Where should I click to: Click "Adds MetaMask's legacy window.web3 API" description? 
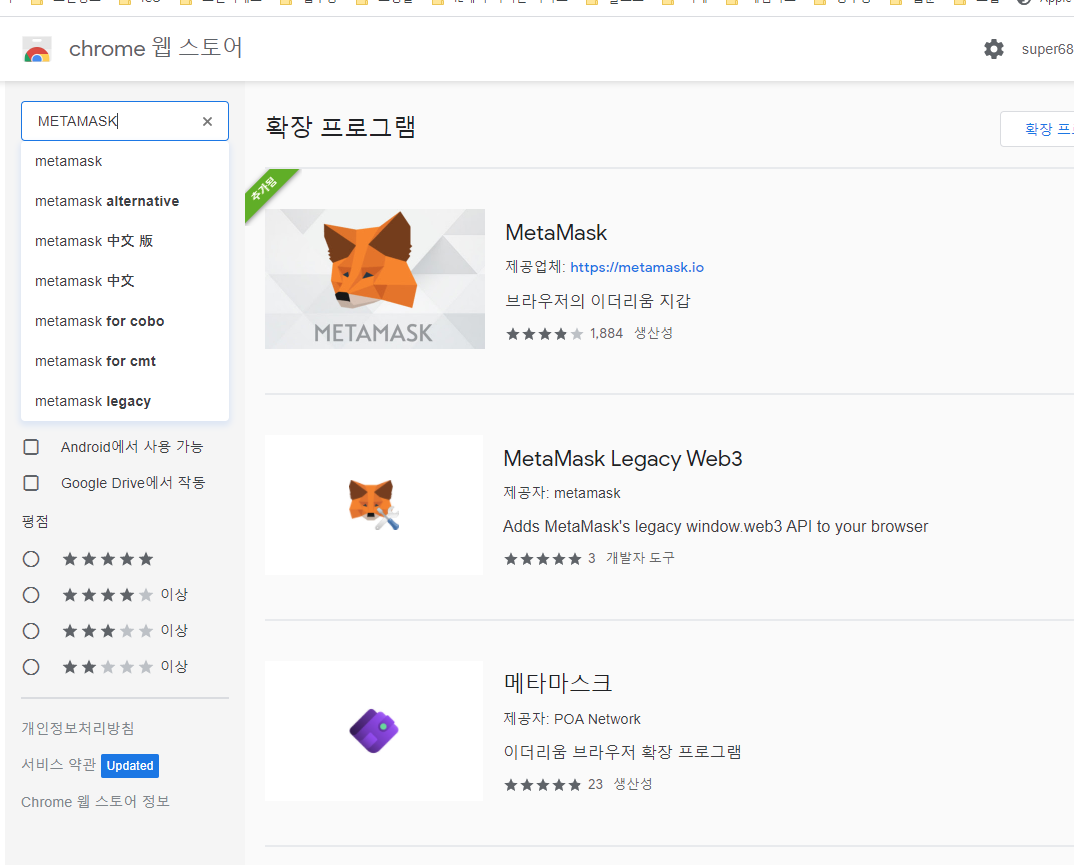click(x=716, y=527)
